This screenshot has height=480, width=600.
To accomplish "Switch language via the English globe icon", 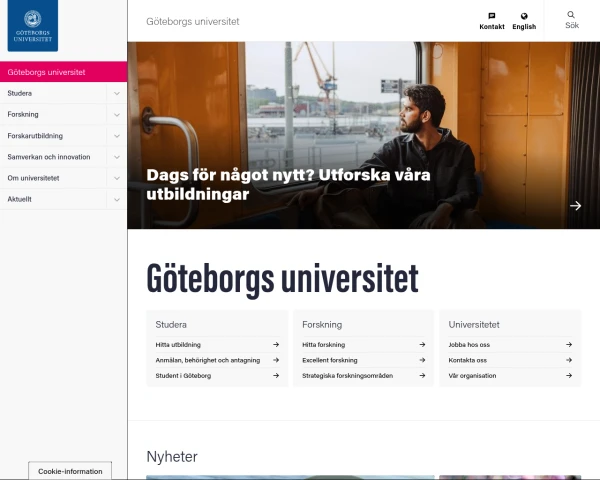I will pyautogui.click(x=524, y=16).
